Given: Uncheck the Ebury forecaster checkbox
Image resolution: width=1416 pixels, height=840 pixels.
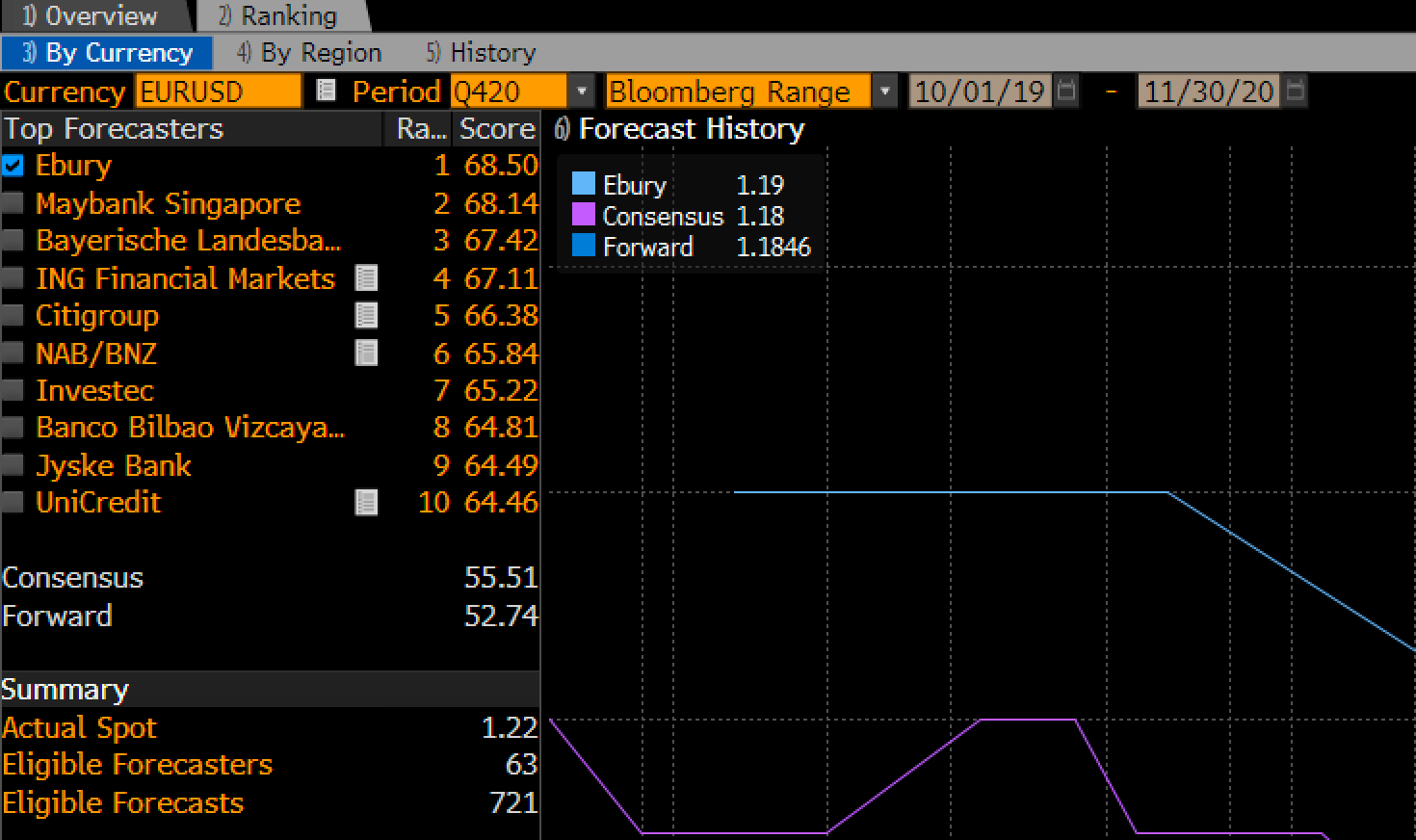Looking at the screenshot, I should click(x=13, y=166).
